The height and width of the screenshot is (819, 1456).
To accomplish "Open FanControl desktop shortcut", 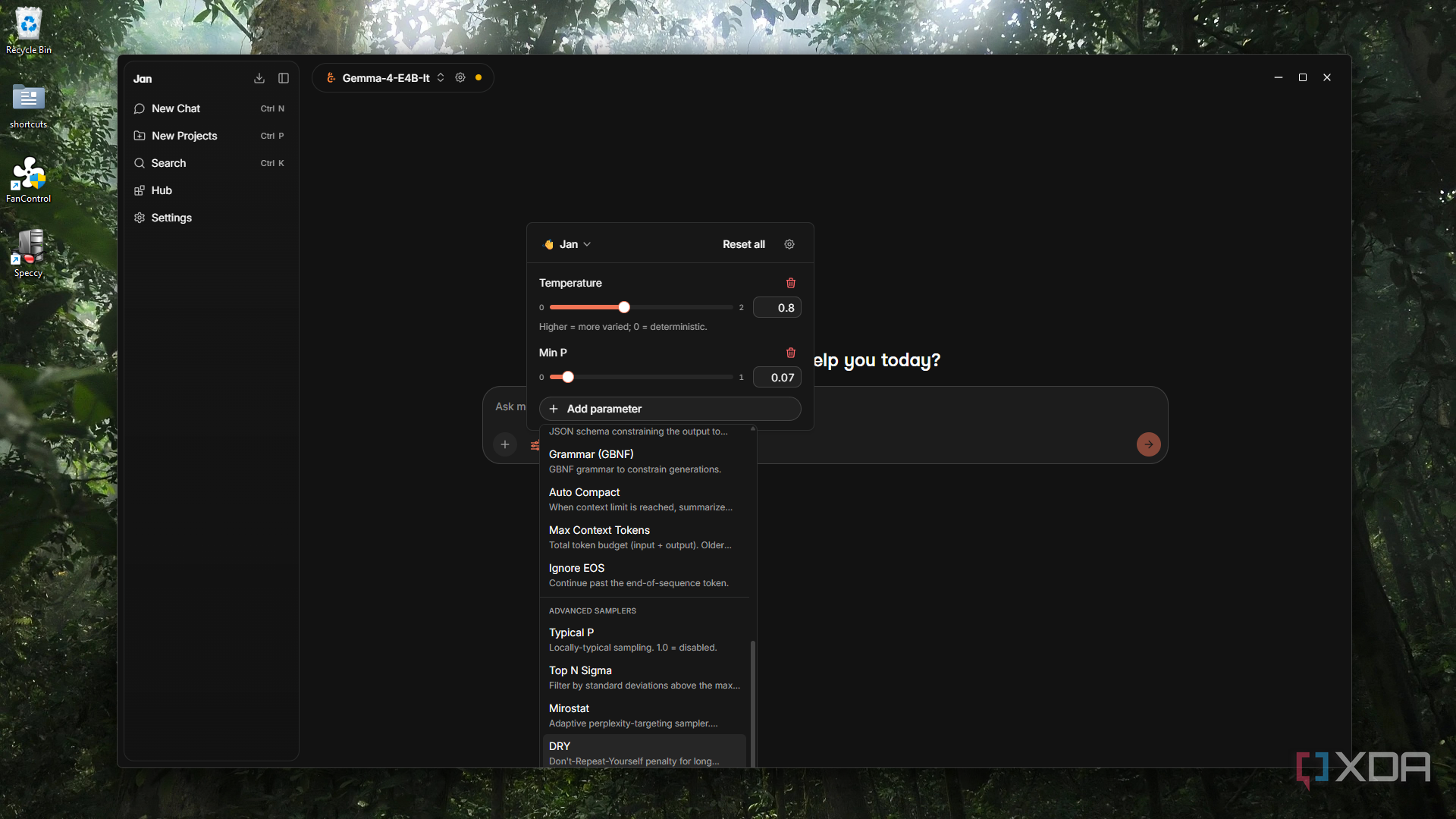I will pyautogui.click(x=29, y=180).
